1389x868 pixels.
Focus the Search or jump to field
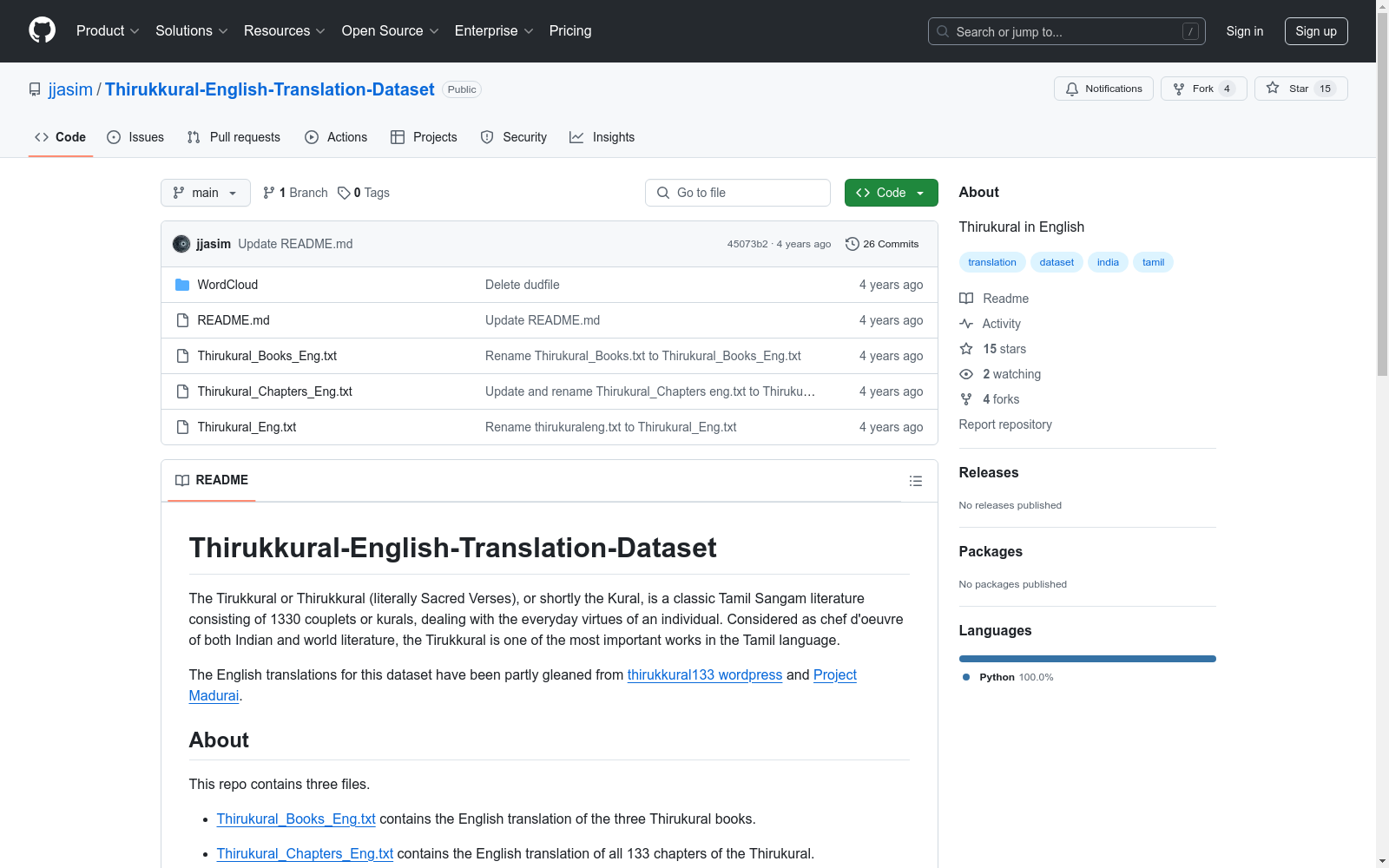(x=1067, y=31)
